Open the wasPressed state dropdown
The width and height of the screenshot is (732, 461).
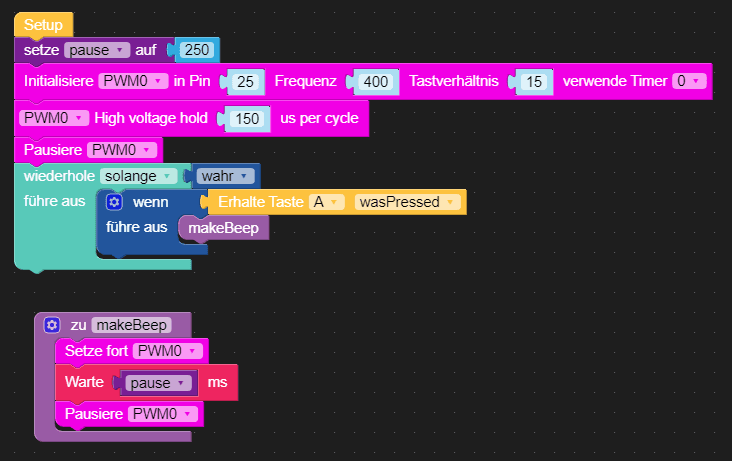coord(407,202)
